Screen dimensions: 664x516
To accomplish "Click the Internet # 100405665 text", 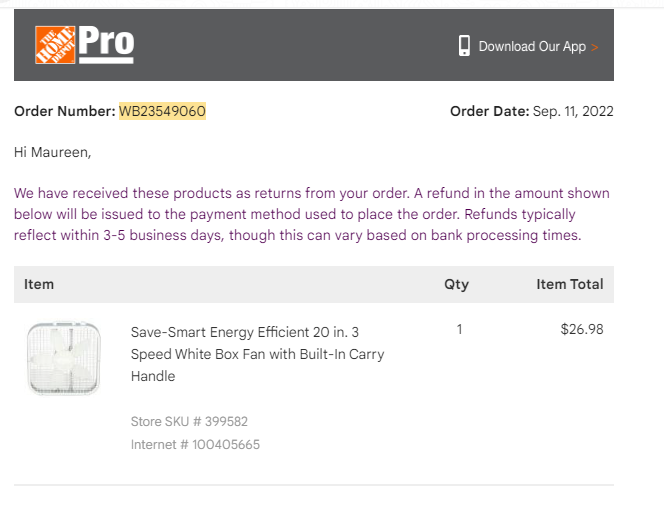I will tap(195, 444).
